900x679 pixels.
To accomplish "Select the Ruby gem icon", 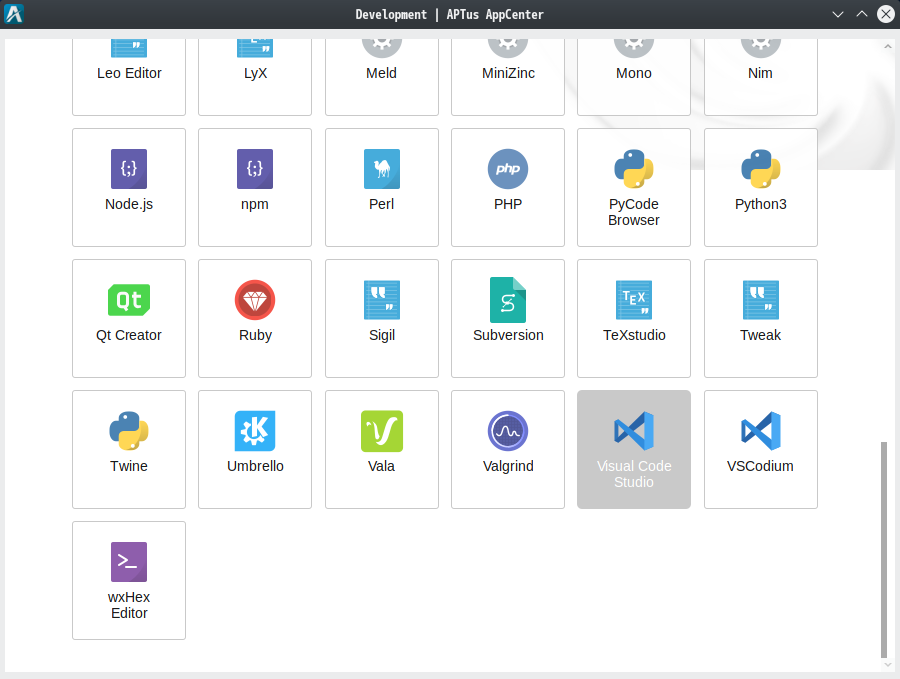I will 255,300.
